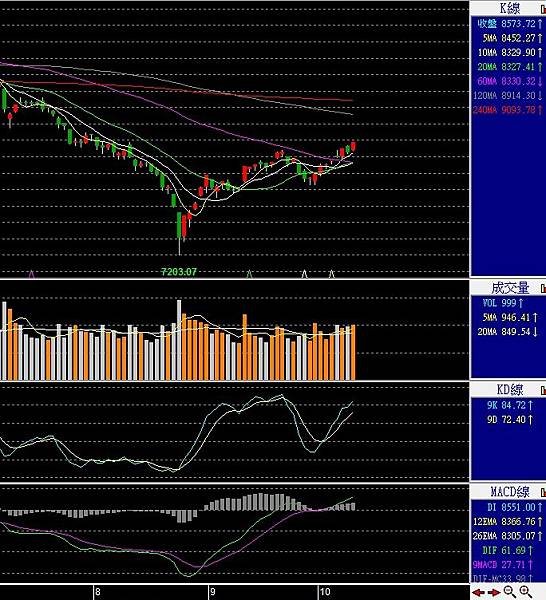This screenshot has width=546, height=600.
Task: Click the first white marker triangle before October
Action: click(305, 274)
